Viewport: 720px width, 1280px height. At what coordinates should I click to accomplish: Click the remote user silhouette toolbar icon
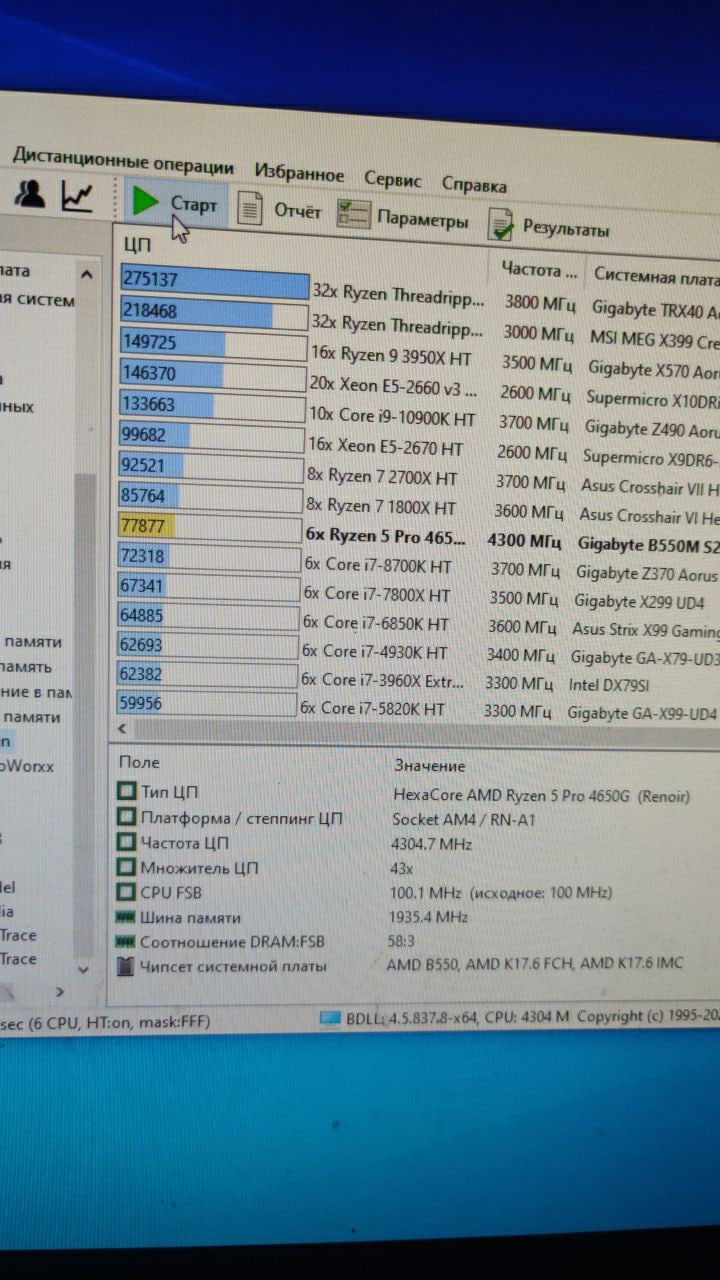click(x=30, y=194)
